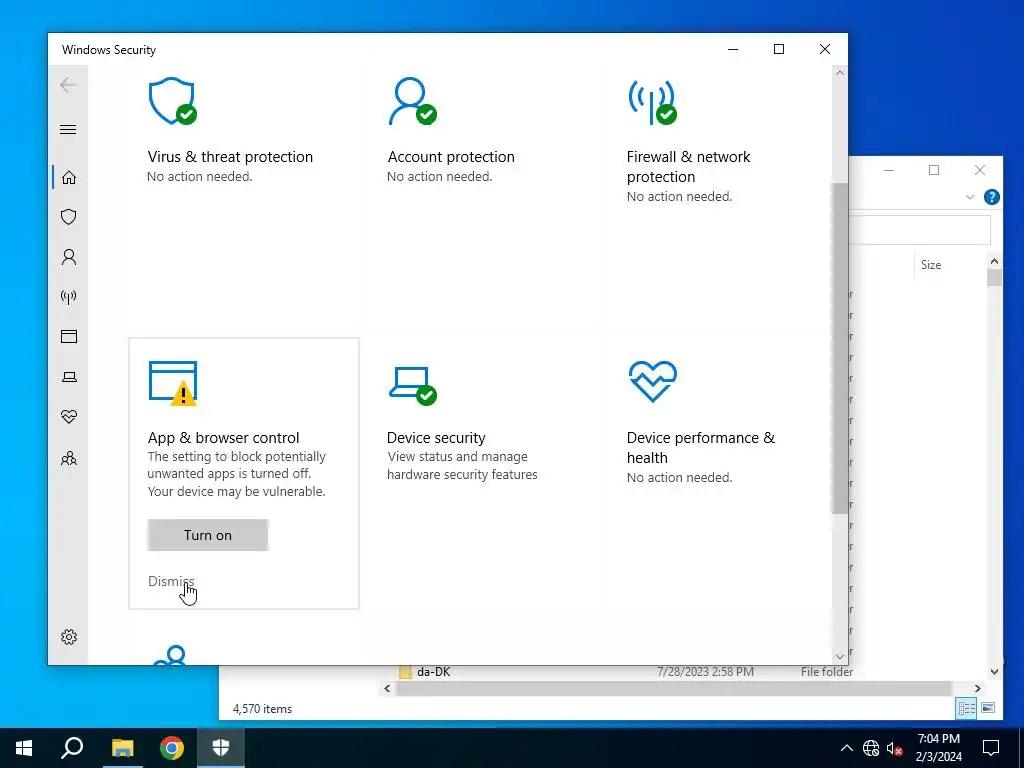Select the sidebar App & browser control icon
This screenshot has width=1024, height=768.
click(69, 336)
